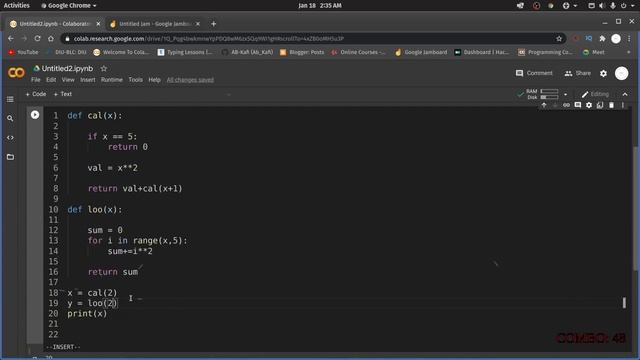
Task: Open the Tools menu
Action: (x=136, y=80)
